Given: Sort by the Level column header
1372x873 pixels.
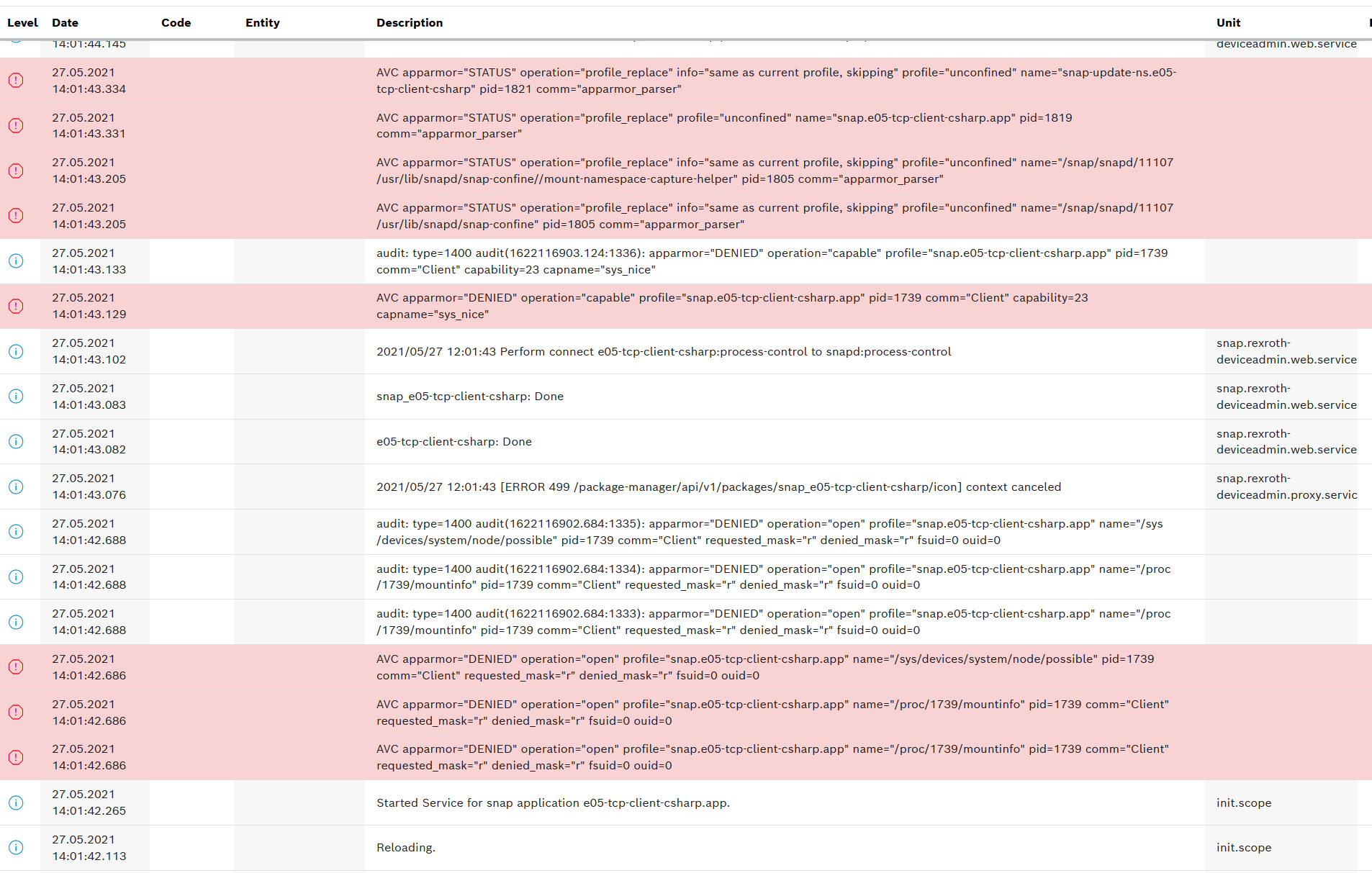Looking at the screenshot, I should [x=22, y=23].
